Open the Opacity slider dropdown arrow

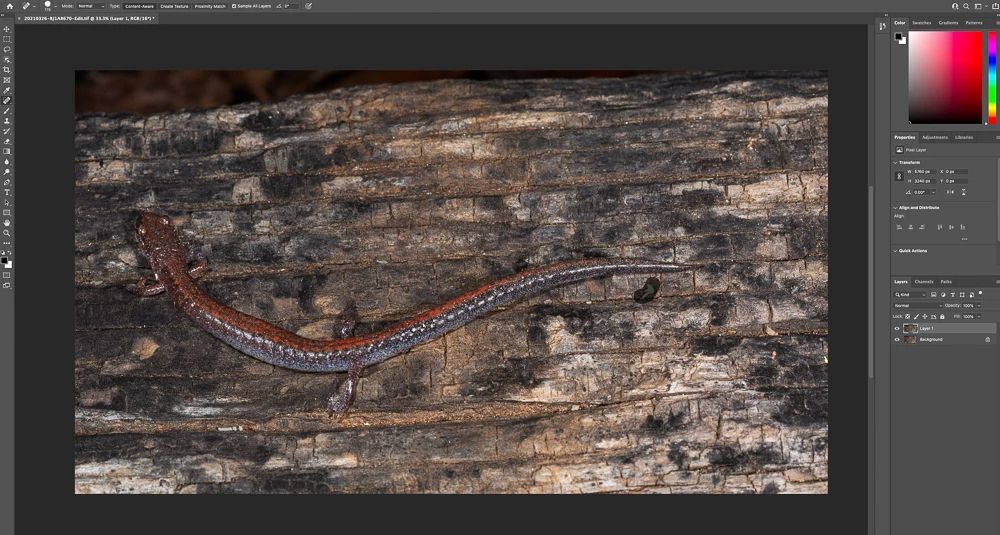point(978,305)
